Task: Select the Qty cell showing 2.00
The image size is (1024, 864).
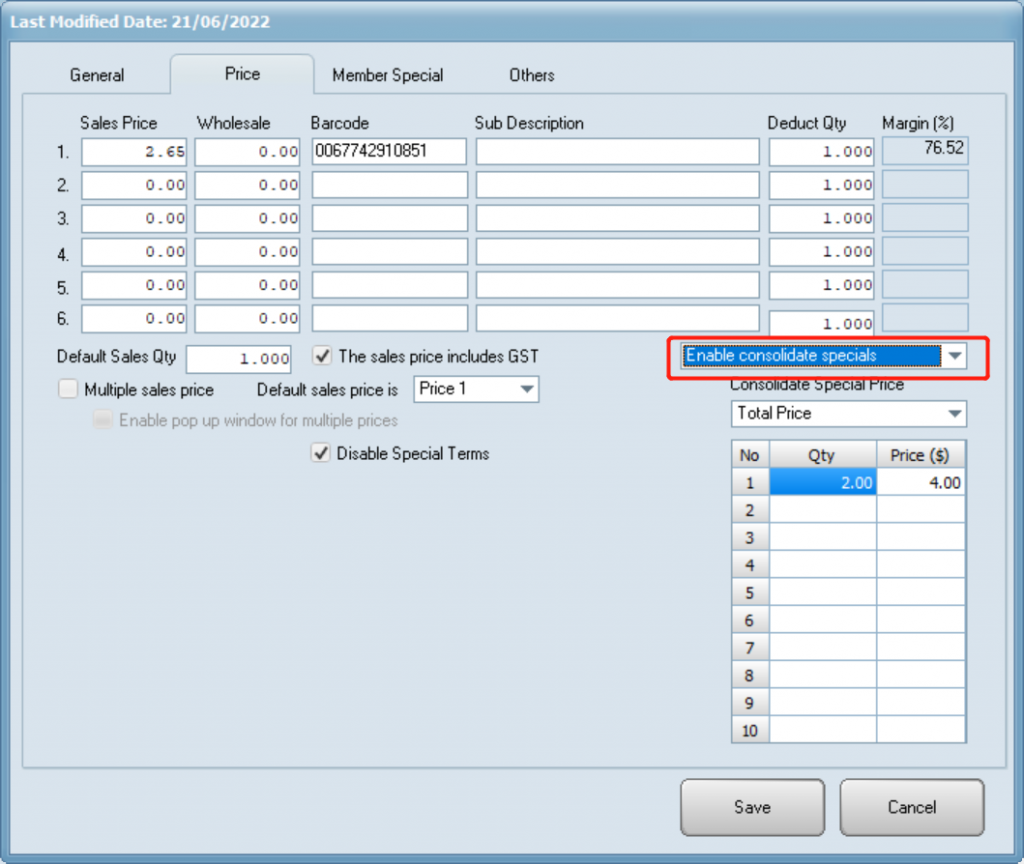Action: [823, 483]
